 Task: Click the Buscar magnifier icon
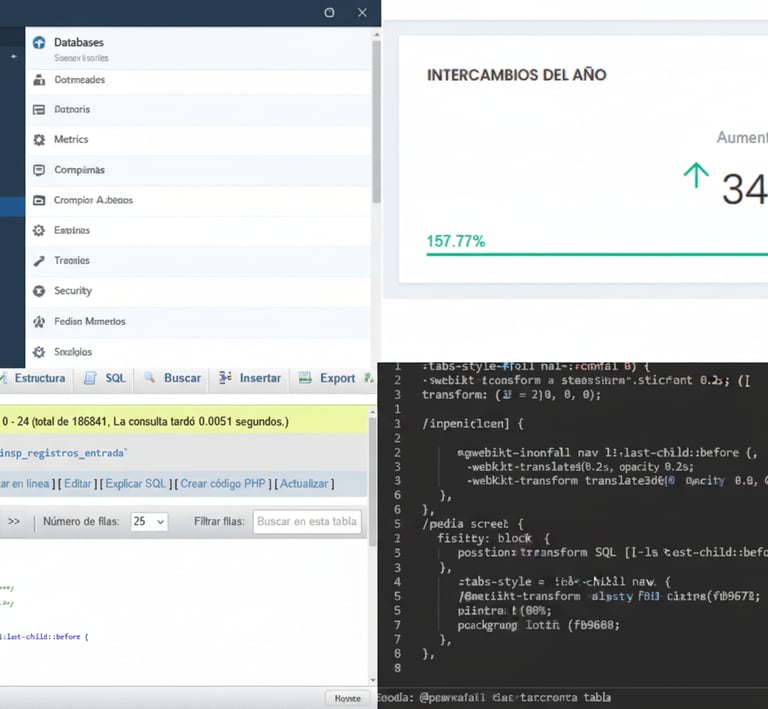149,378
